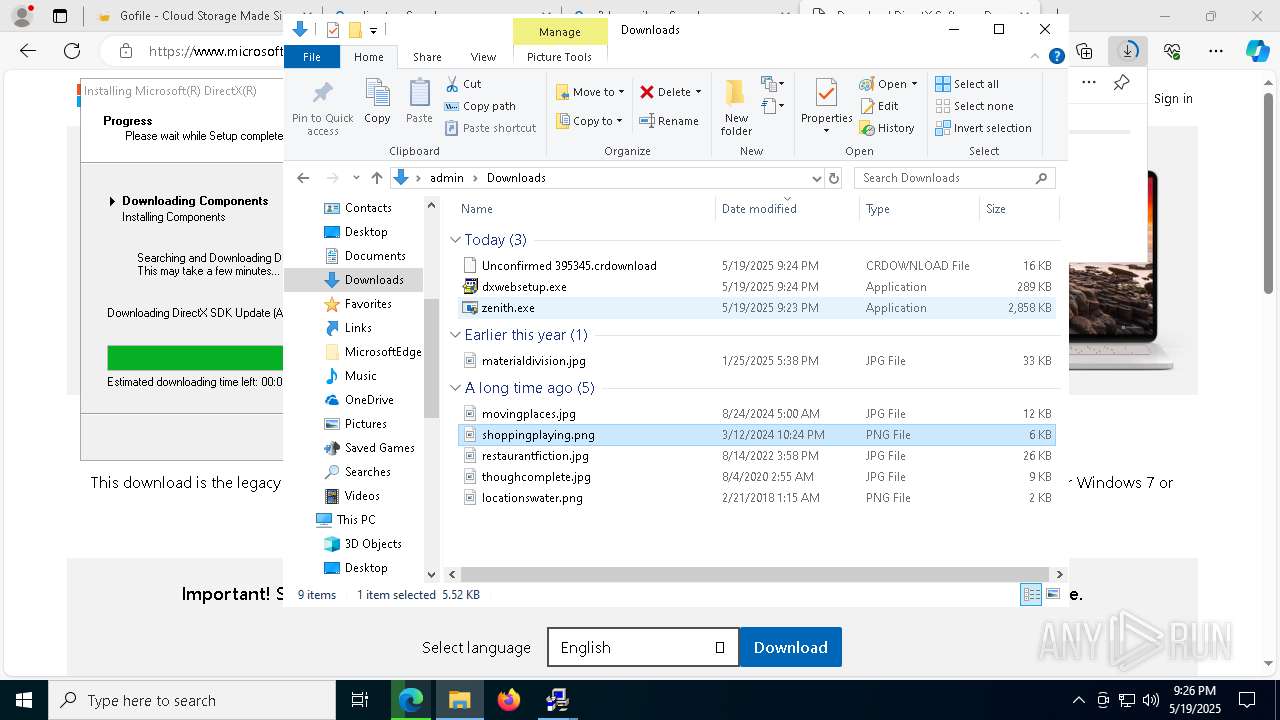Select Unconfirmed 395345.crdownload file

click(756, 266)
